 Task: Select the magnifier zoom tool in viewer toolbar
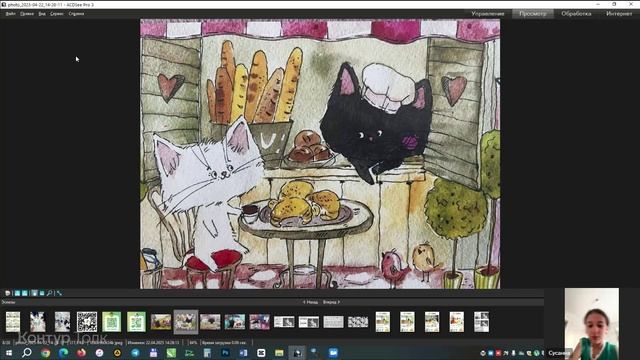(49, 293)
